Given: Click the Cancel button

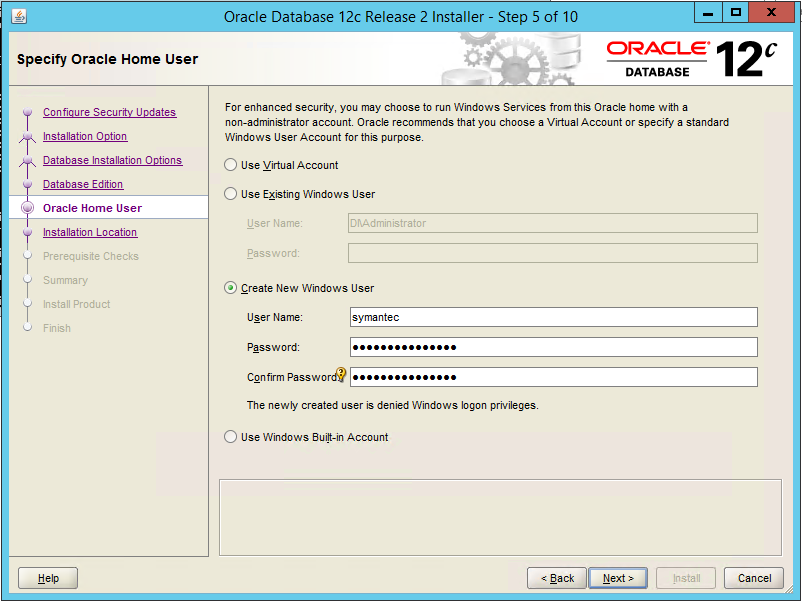Looking at the screenshot, I should [754, 578].
